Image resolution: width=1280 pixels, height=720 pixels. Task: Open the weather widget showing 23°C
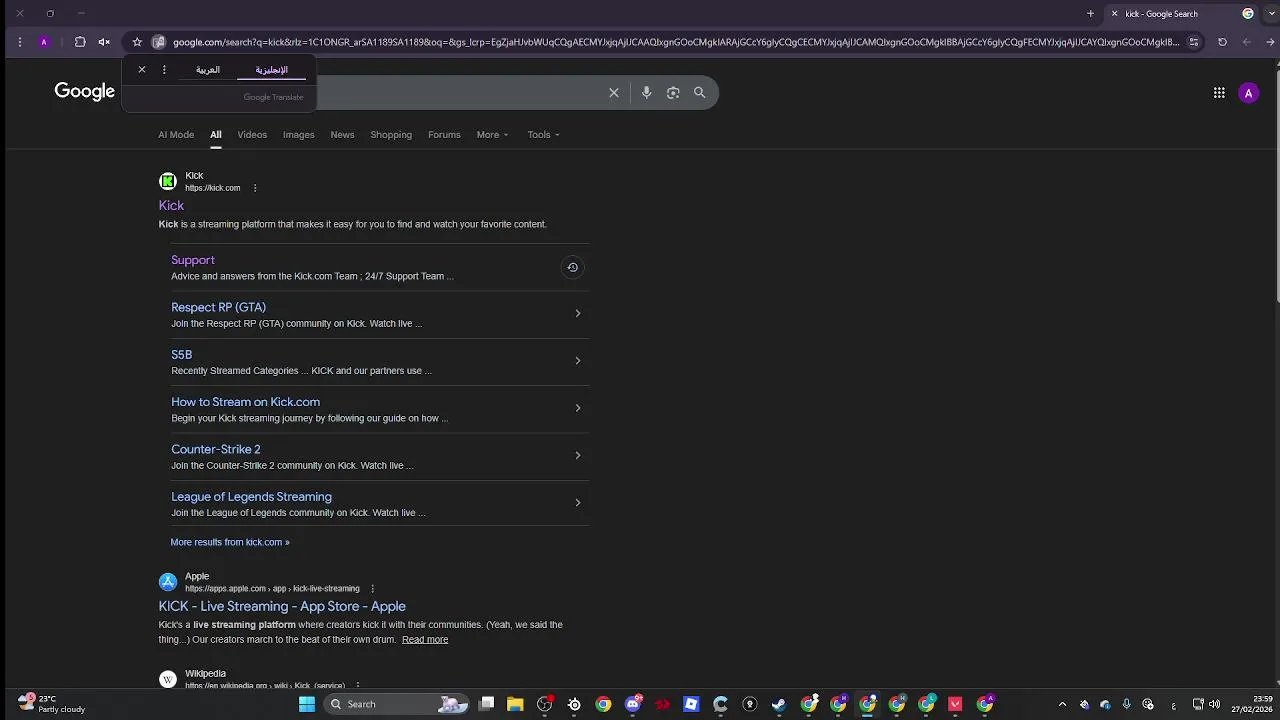click(52, 704)
